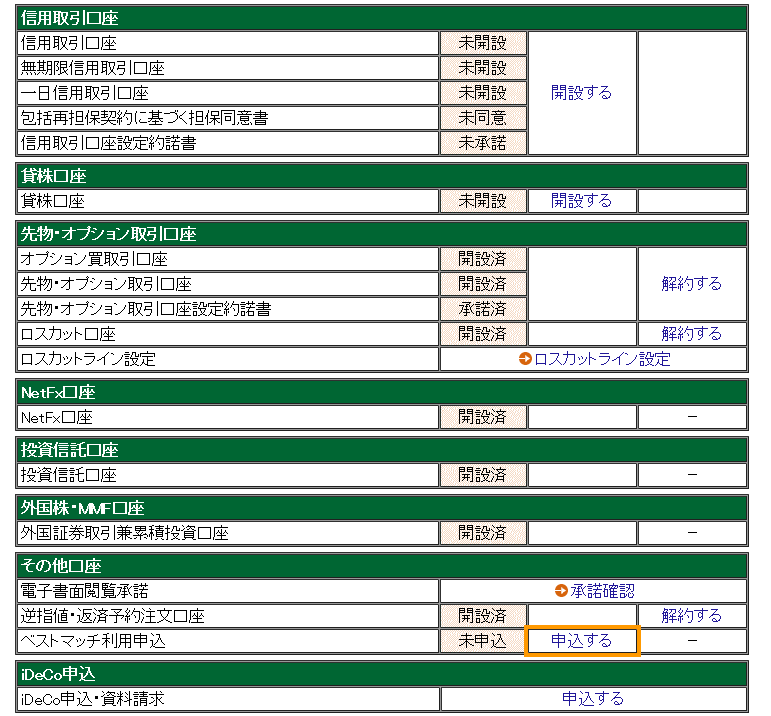Viewport: 771px width, 716px height.
Task: Click 申込する for iDeCo申込・資料請求
Action: [593, 699]
